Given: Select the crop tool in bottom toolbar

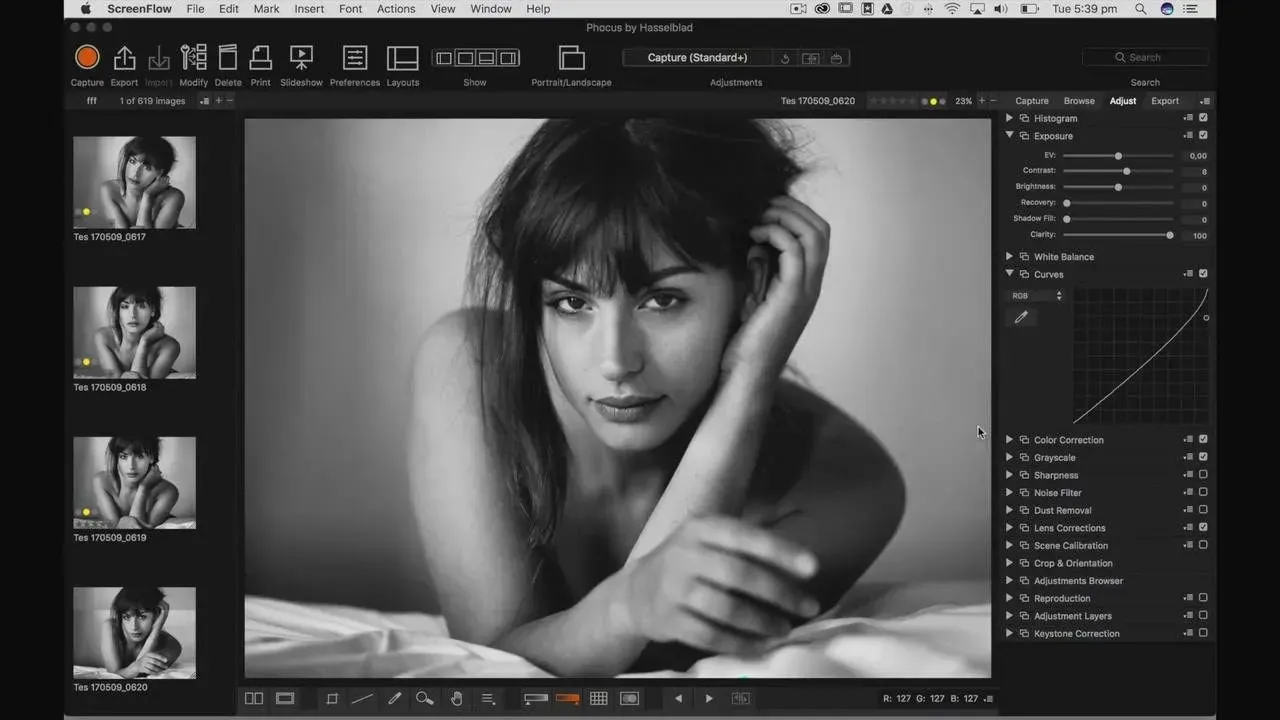Looking at the screenshot, I should pyautogui.click(x=332, y=698).
